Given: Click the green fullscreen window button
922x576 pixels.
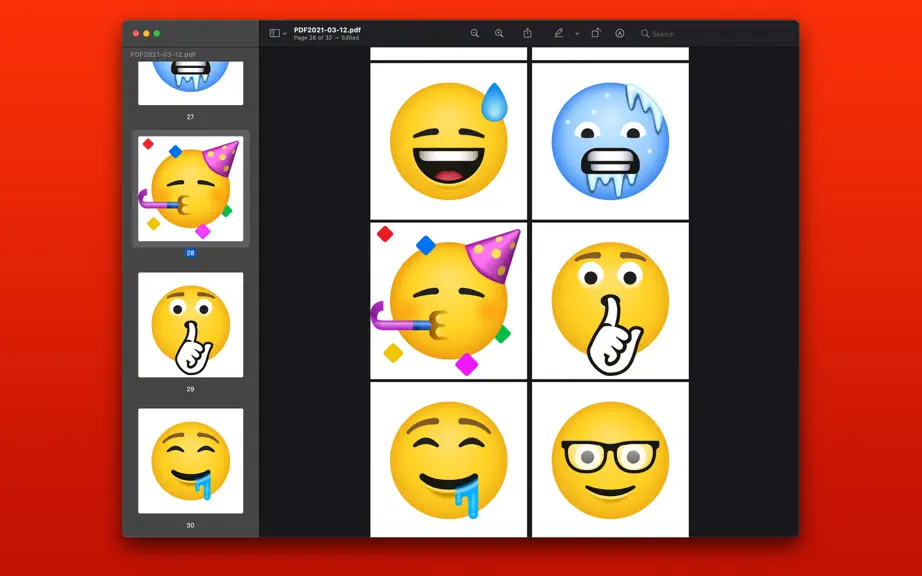Looking at the screenshot, I should [x=156, y=34].
